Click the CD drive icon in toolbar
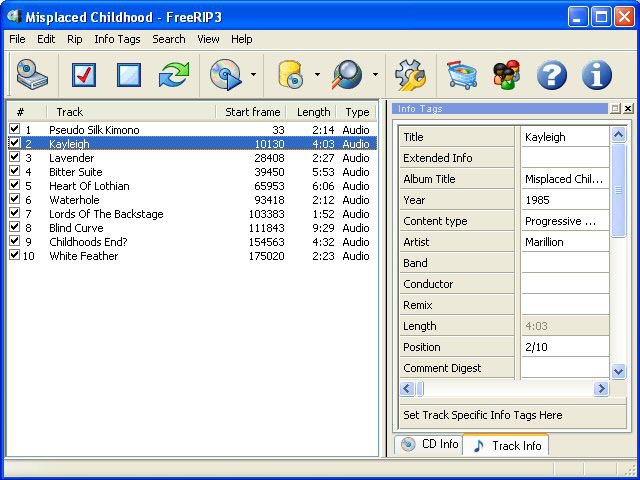Viewport: 640px width, 480px height. tap(31, 75)
